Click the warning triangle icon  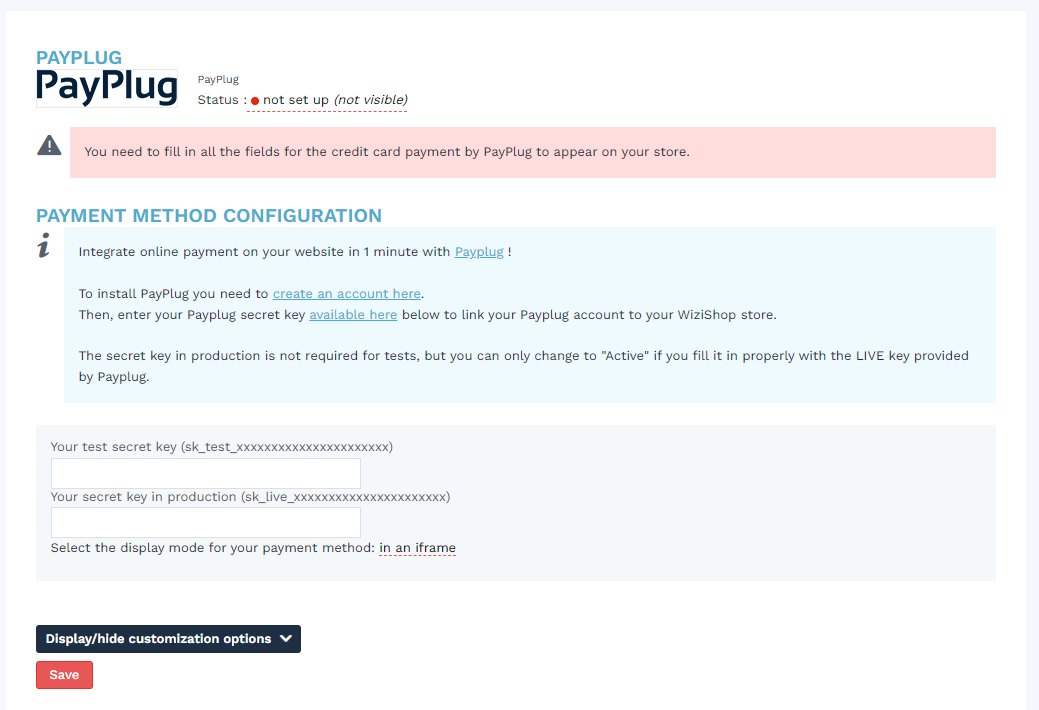pos(49,145)
